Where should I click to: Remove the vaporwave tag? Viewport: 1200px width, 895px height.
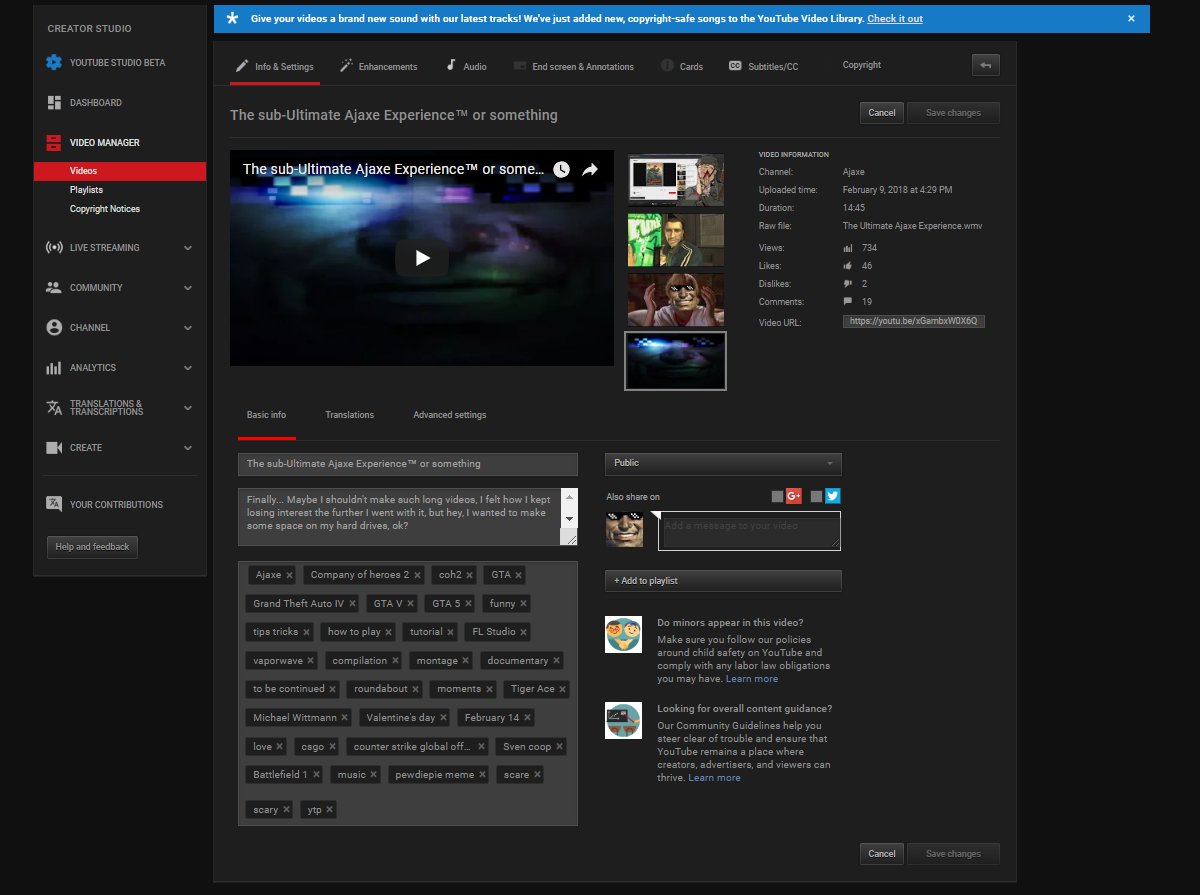tap(311, 661)
